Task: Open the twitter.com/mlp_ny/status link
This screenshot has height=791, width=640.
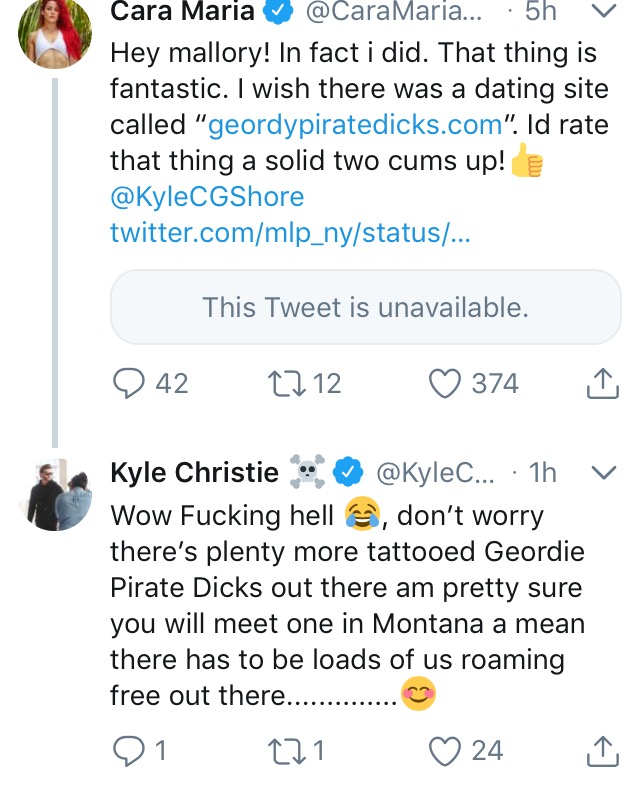Action: point(290,233)
